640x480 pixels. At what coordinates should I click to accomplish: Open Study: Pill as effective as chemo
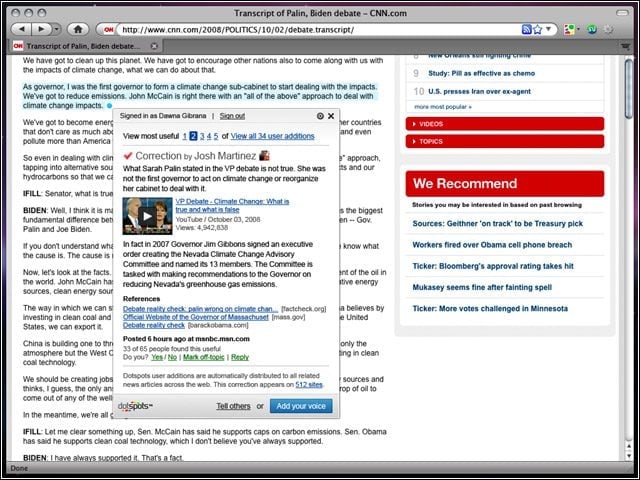coord(481,73)
